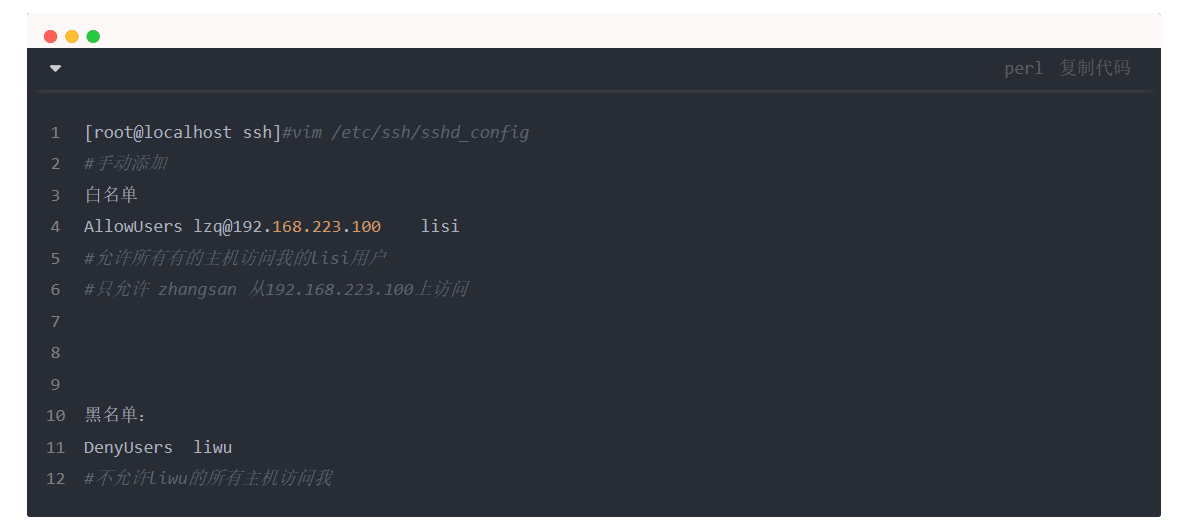
Task: Click the vim /etc/ssh/sshd_config command text
Action: [x=411, y=133]
